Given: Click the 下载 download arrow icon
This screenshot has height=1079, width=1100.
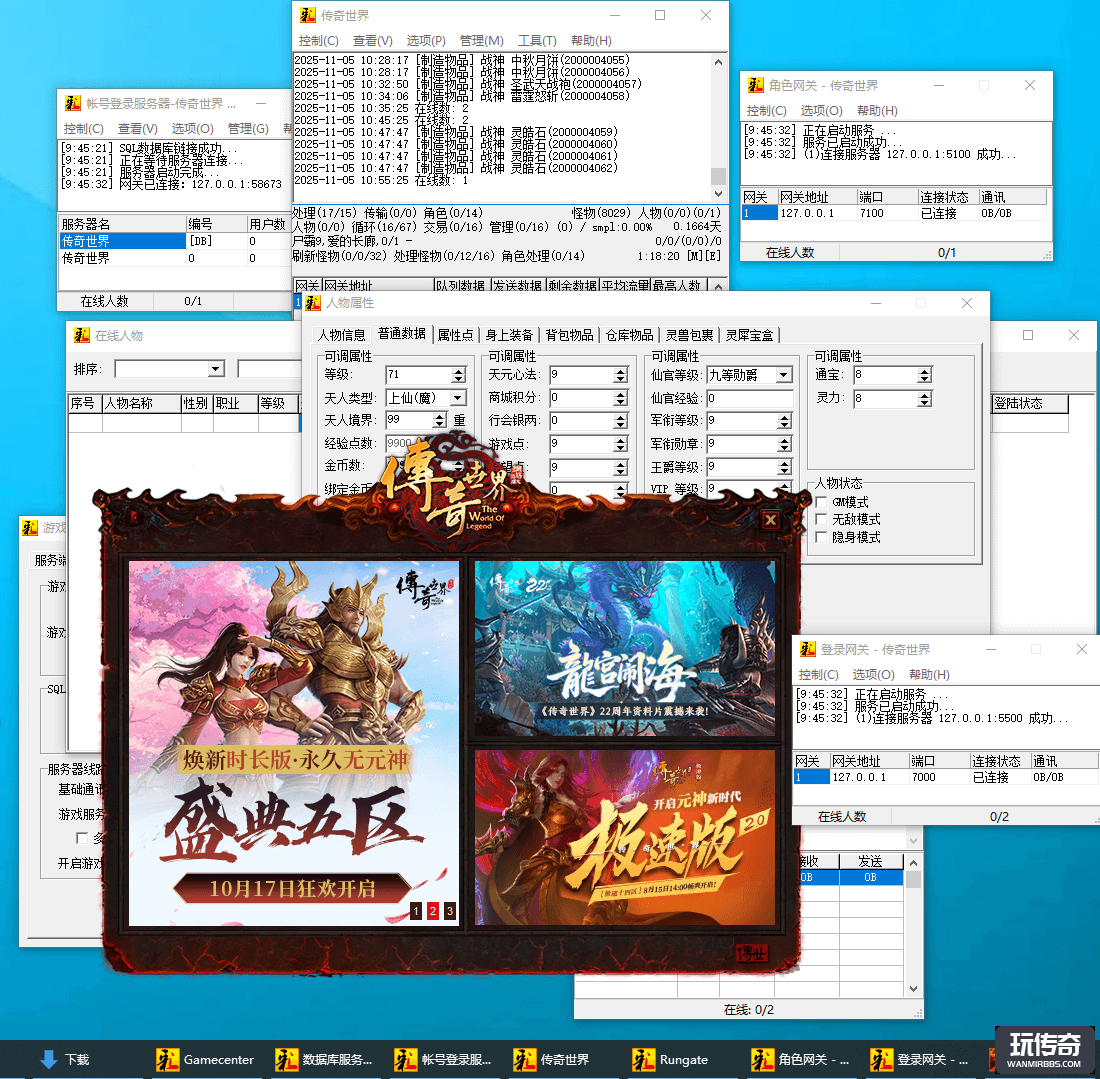Looking at the screenshot, I should (49, 1059).
